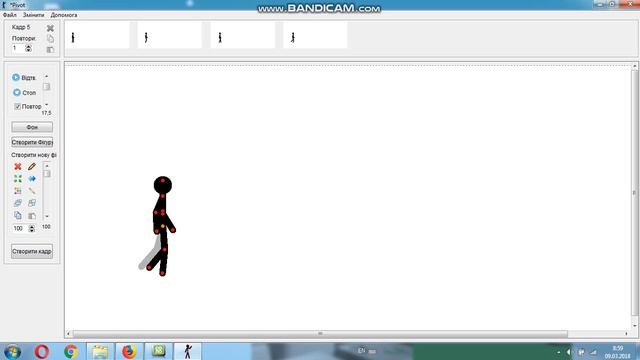Click the stick figure's head handle

click(163, 180)
